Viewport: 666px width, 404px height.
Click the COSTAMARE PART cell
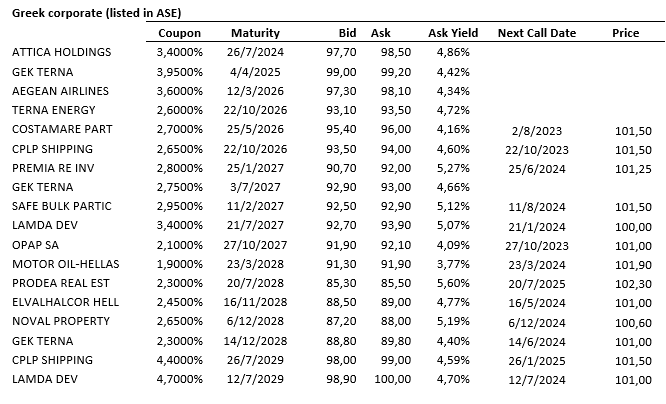tap(62, 129)
